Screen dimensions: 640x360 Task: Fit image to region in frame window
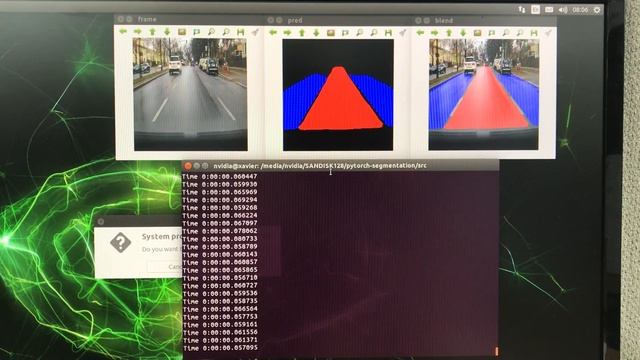(196, 31)
